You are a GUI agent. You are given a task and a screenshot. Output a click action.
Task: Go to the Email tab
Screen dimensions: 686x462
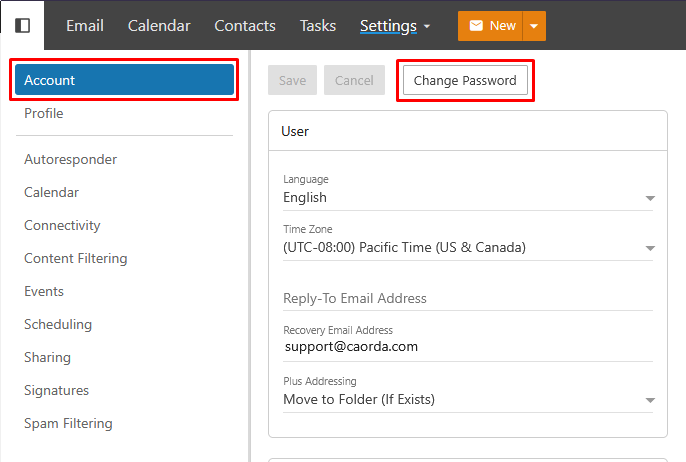tap(85, 26)
